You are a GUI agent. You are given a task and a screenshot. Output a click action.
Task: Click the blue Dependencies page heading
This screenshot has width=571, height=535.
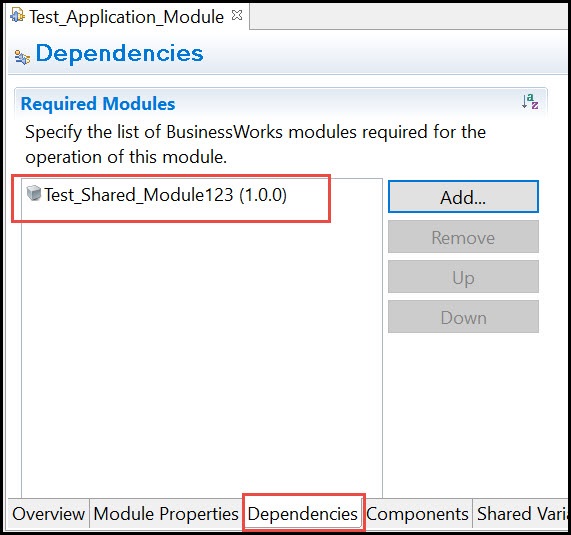(119, 54)
